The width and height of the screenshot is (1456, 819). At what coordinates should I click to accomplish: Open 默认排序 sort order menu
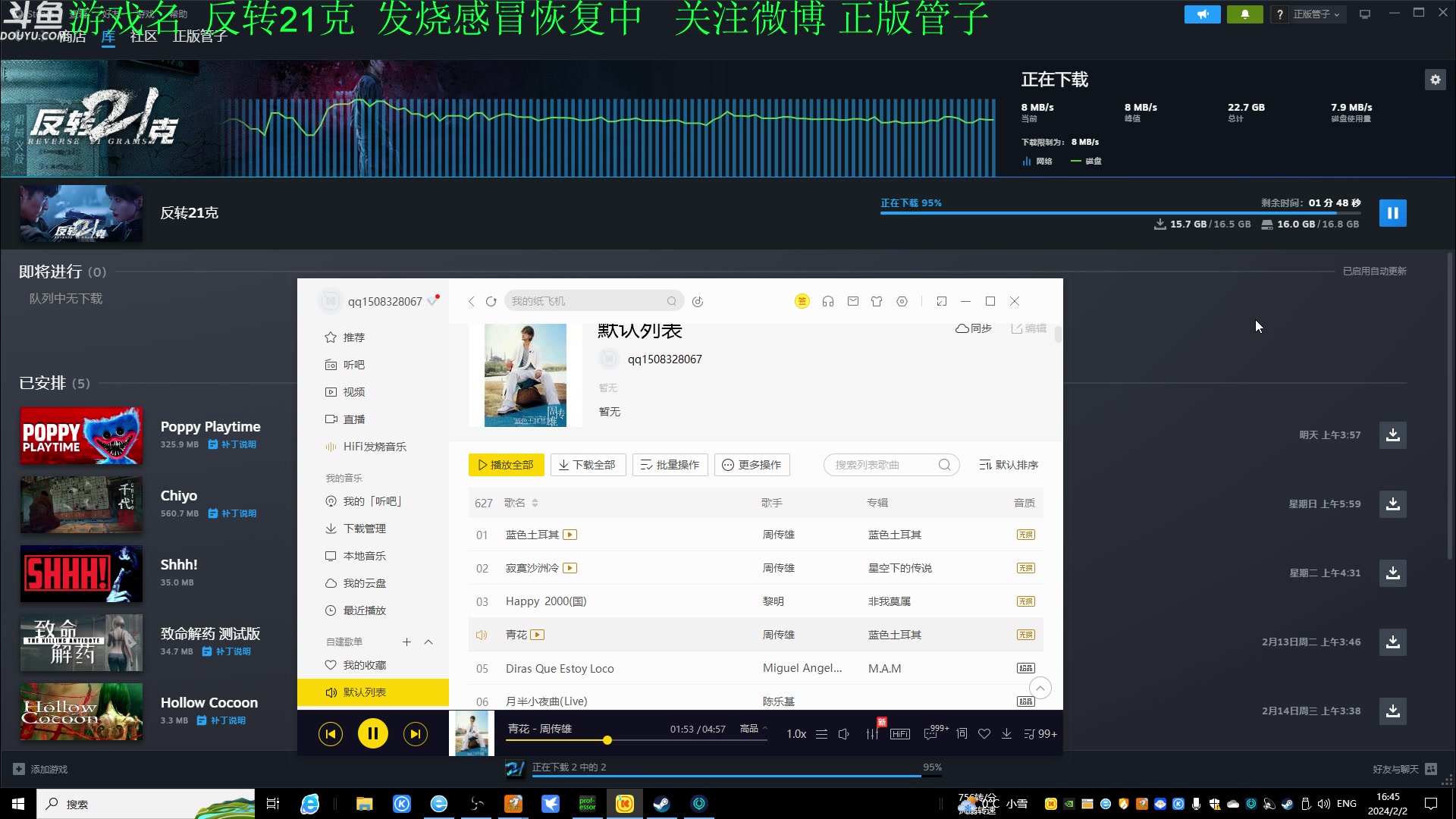(1009, 465)
